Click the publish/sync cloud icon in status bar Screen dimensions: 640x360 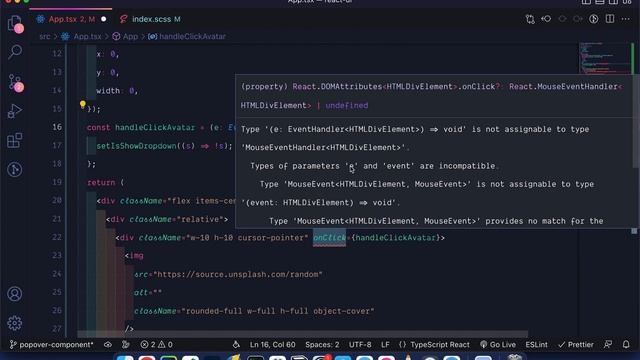pyautogui.click(x=108, y=345)
